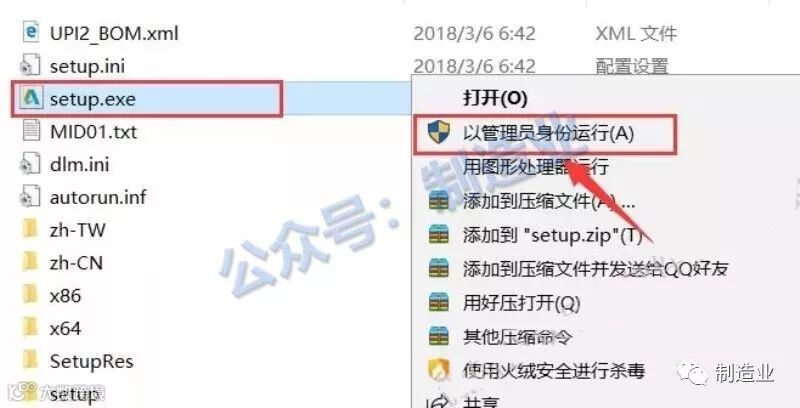800x408 pixels.
Task: Select 添加到压缩文件(A) option
Action: click(x=548, y=201)
